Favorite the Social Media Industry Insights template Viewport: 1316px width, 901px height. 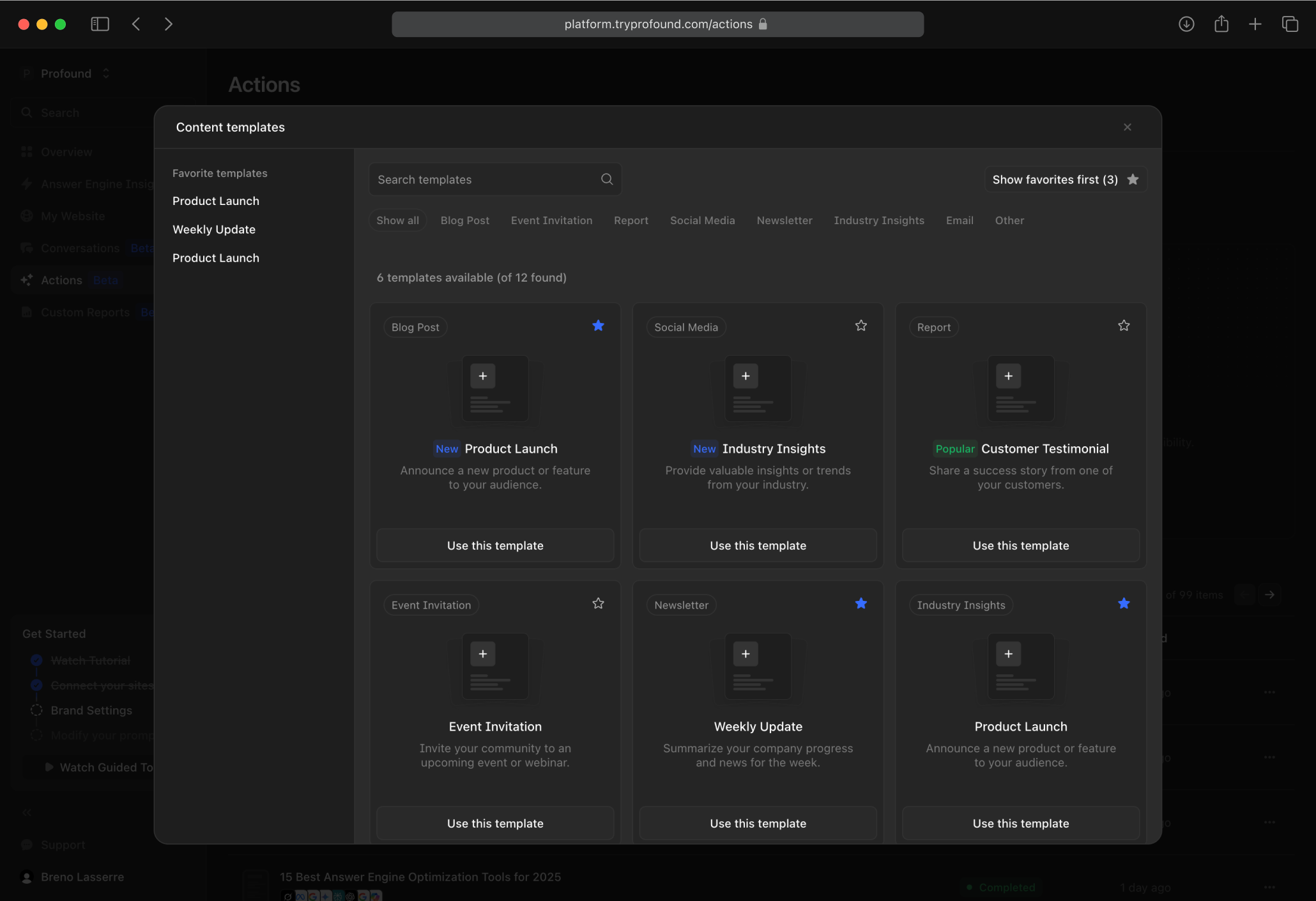(861, 326)
